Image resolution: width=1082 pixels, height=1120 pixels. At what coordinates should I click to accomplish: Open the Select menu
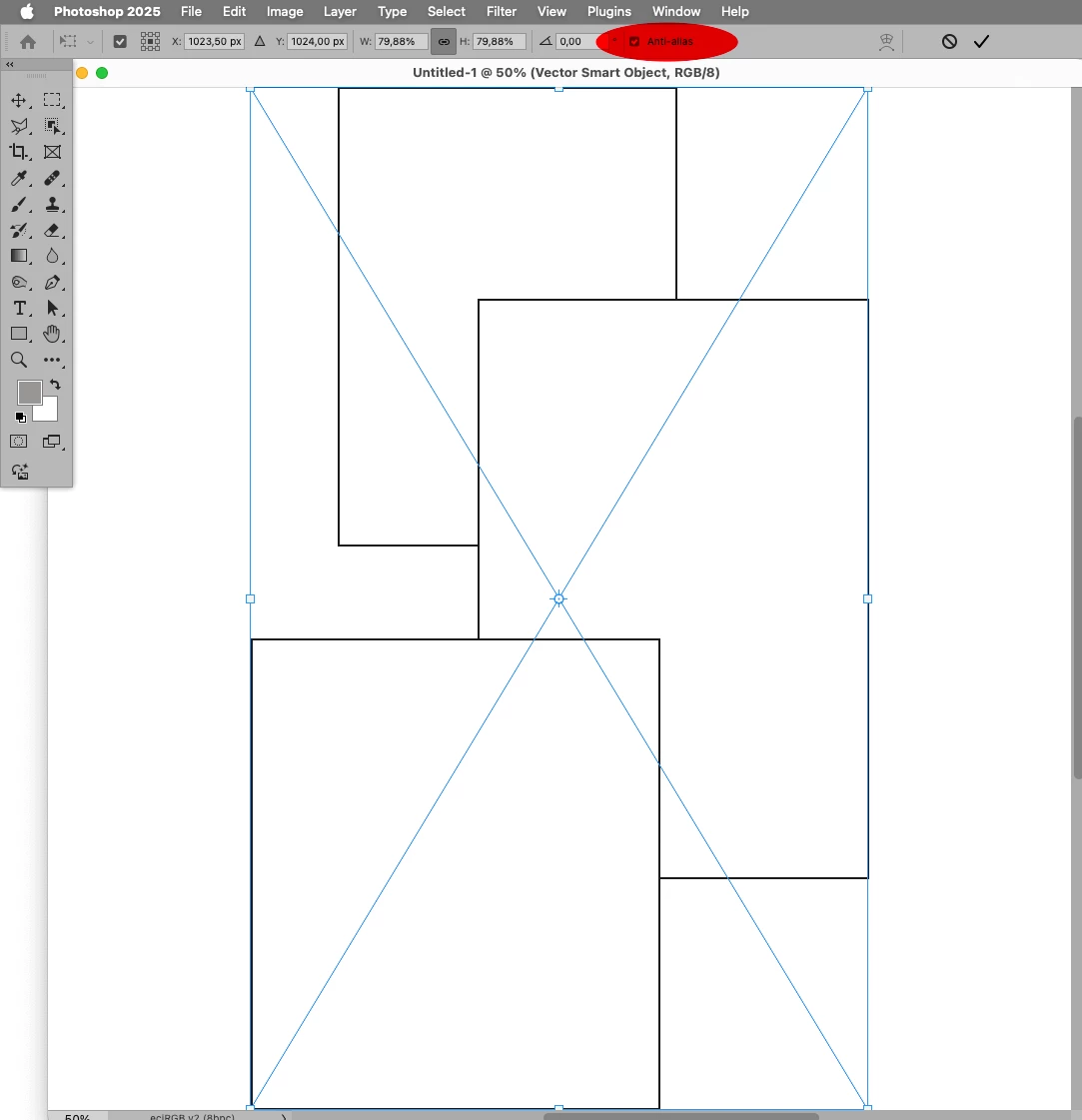tap(447, 11)
